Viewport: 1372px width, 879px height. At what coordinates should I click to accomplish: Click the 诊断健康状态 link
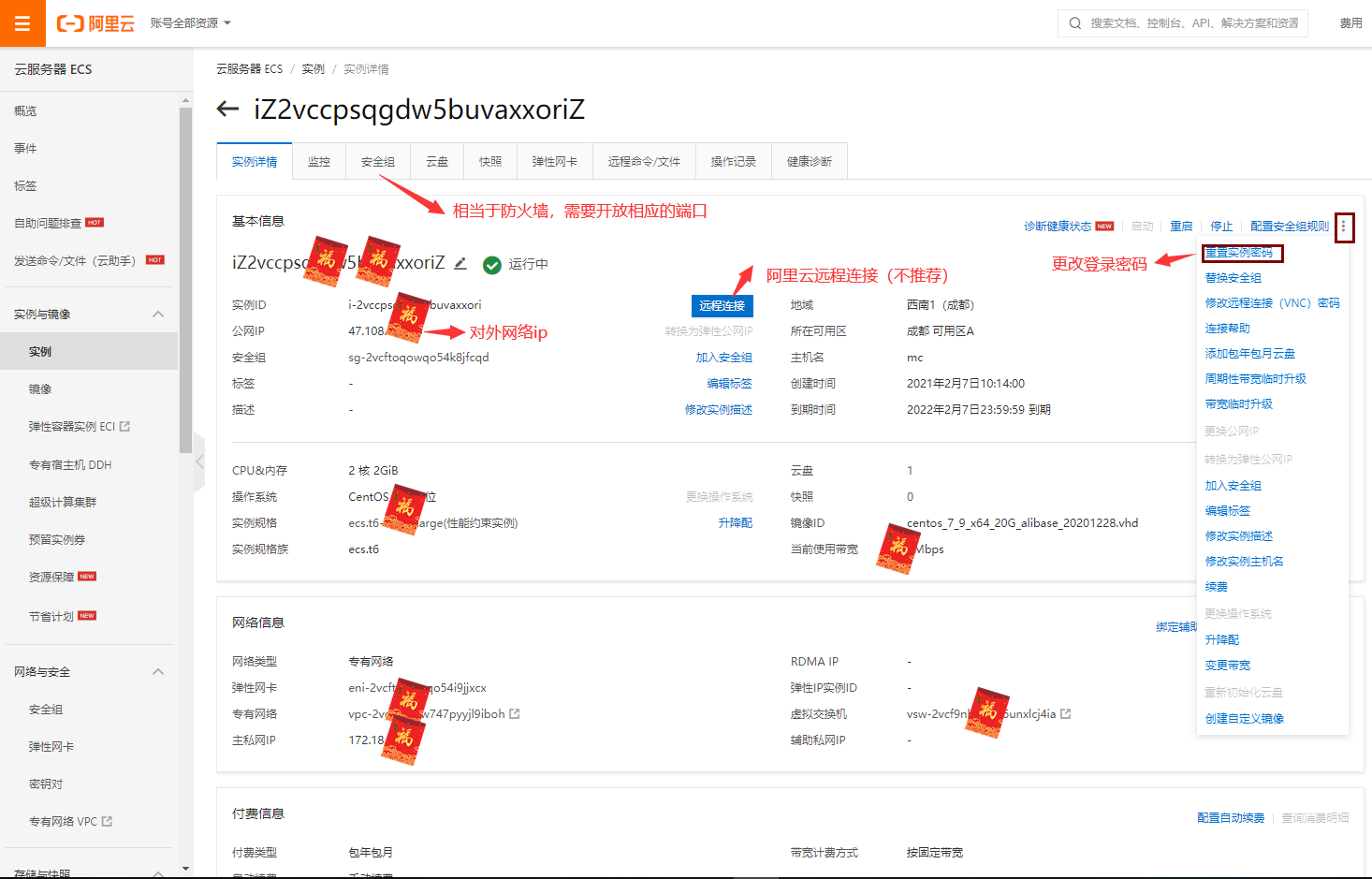click(1058, 227)
